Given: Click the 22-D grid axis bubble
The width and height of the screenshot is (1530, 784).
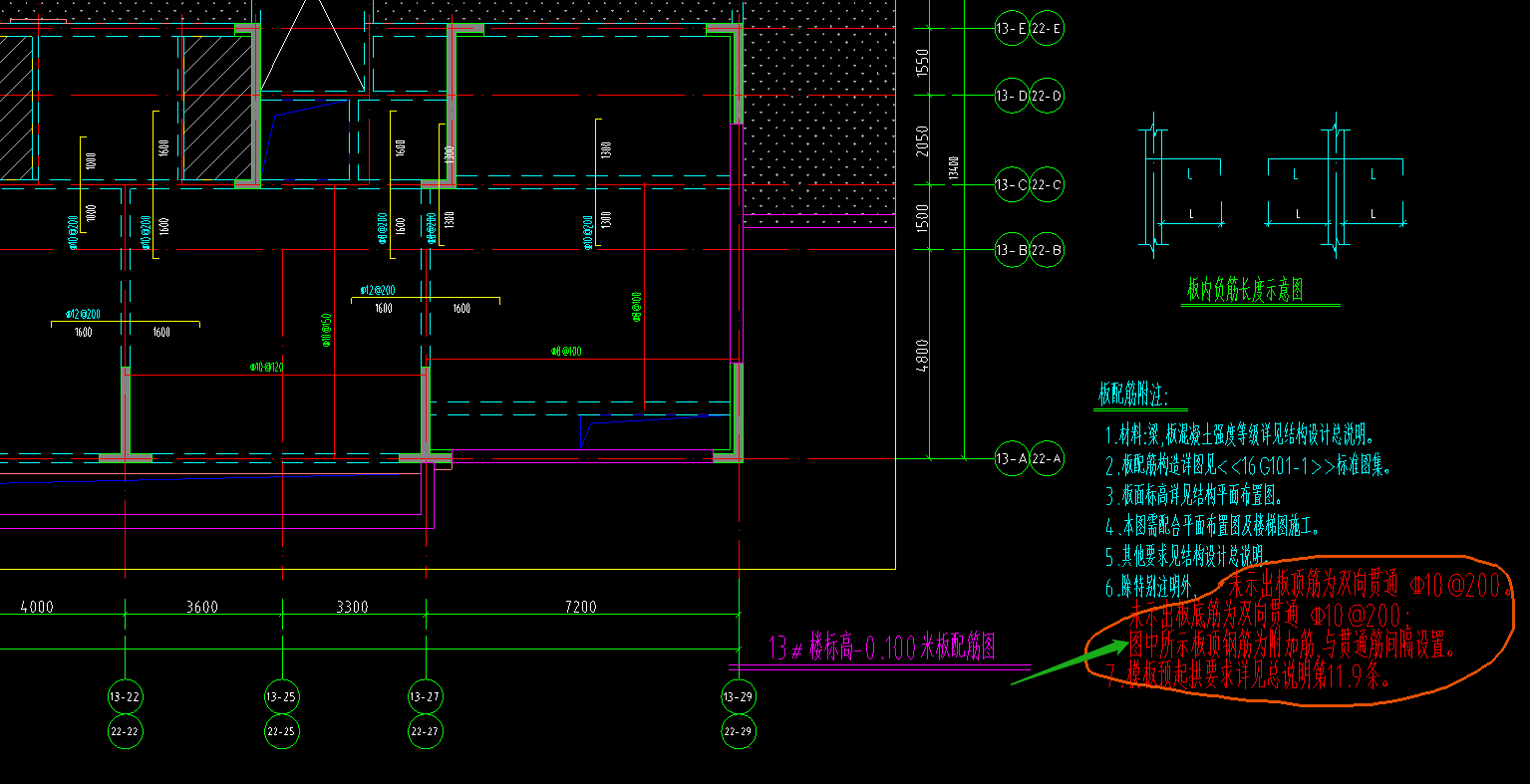Looking at the screenshot, I should click(x=1047, y=96).
